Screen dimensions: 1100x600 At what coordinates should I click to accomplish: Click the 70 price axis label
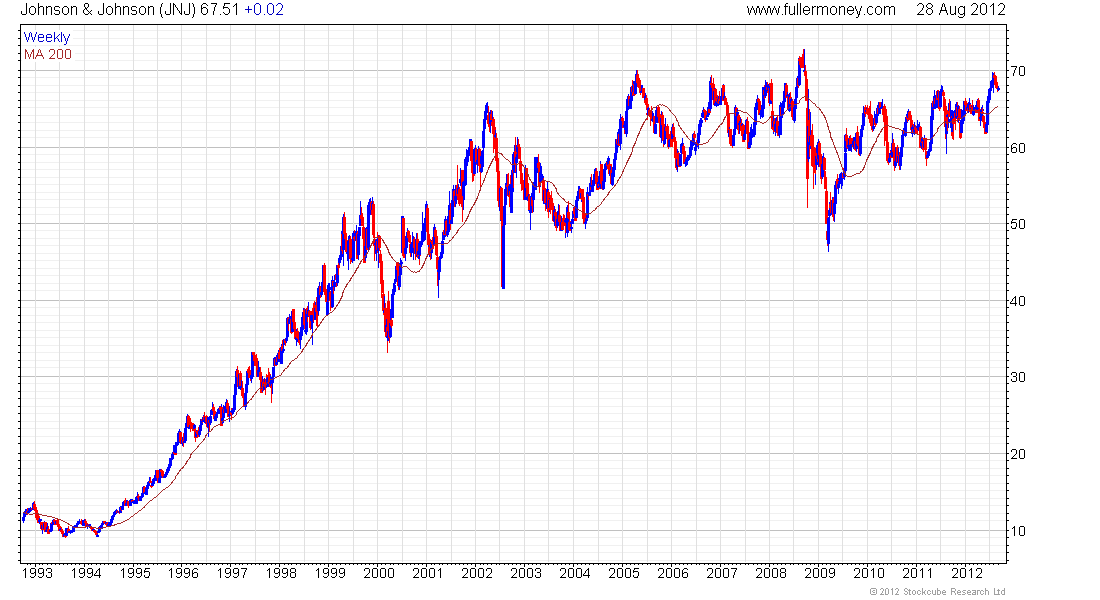[1018, 72]
